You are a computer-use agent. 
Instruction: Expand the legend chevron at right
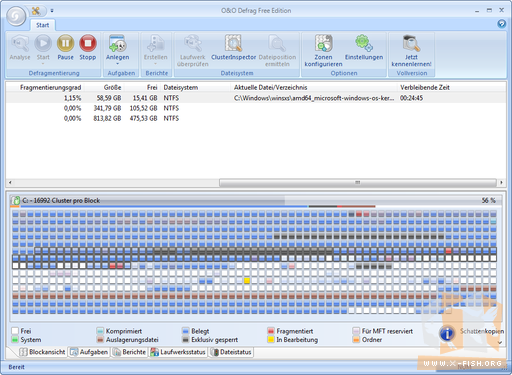coord(500,342)
